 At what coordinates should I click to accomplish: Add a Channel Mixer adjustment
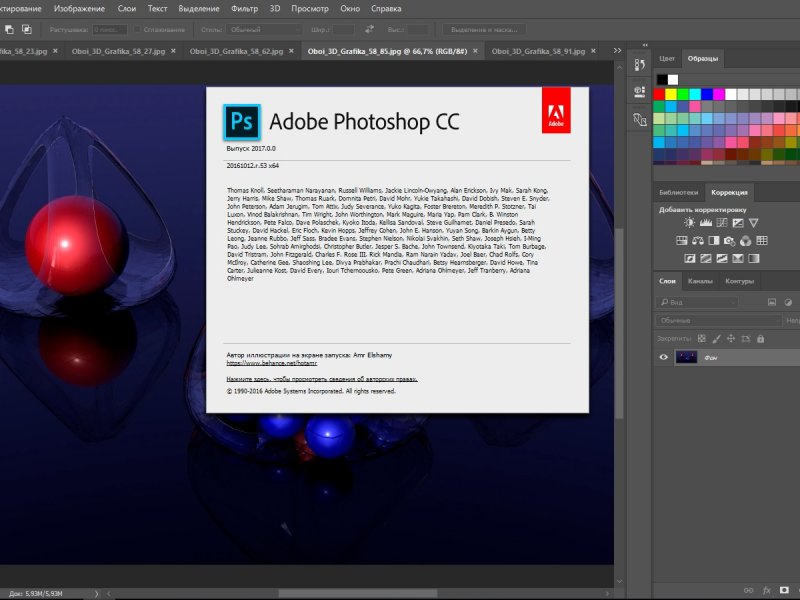click(x=746, y=241)
